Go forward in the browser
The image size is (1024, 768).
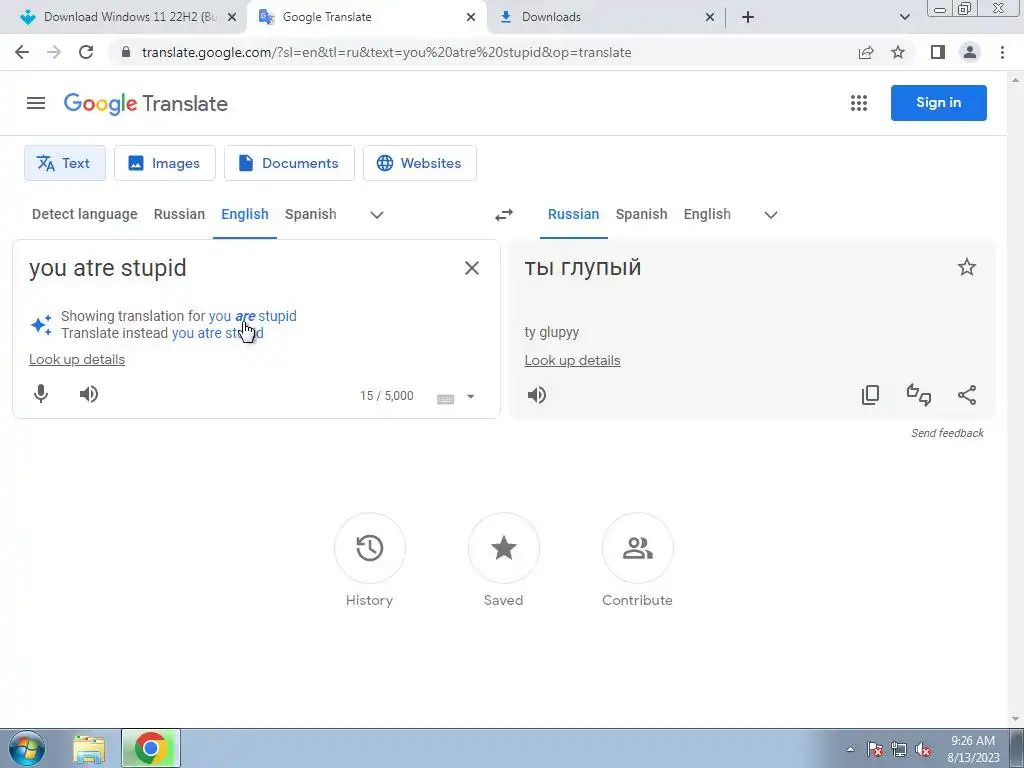point(54,52)
